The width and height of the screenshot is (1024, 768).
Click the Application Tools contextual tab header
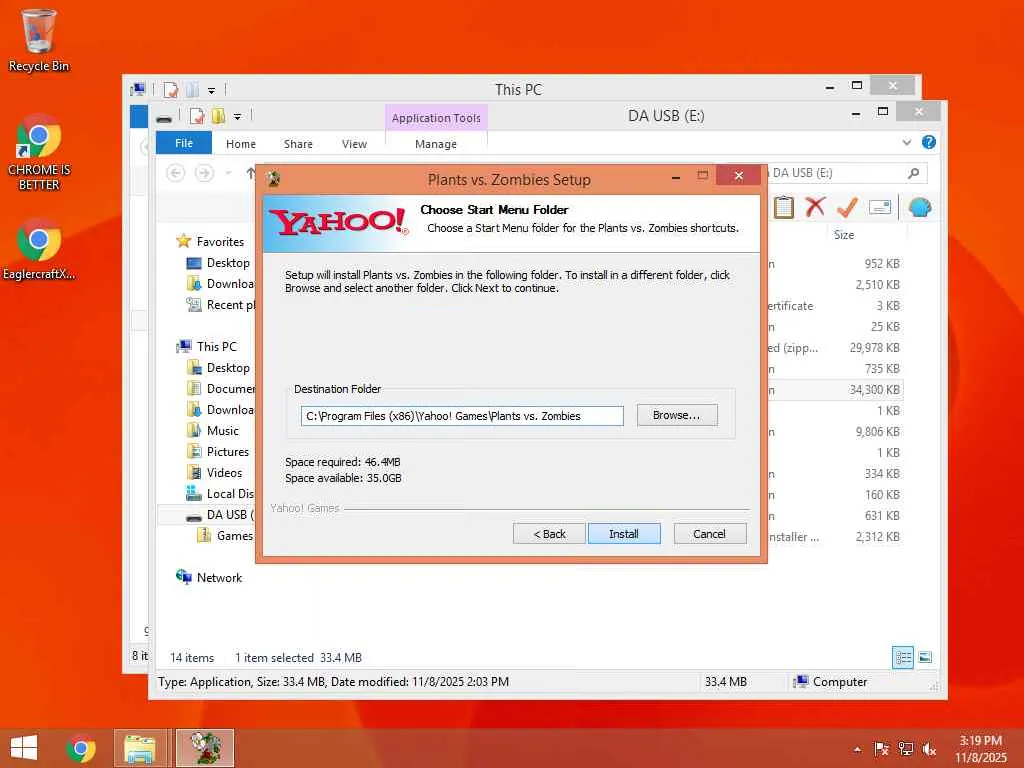coord(436,118)
